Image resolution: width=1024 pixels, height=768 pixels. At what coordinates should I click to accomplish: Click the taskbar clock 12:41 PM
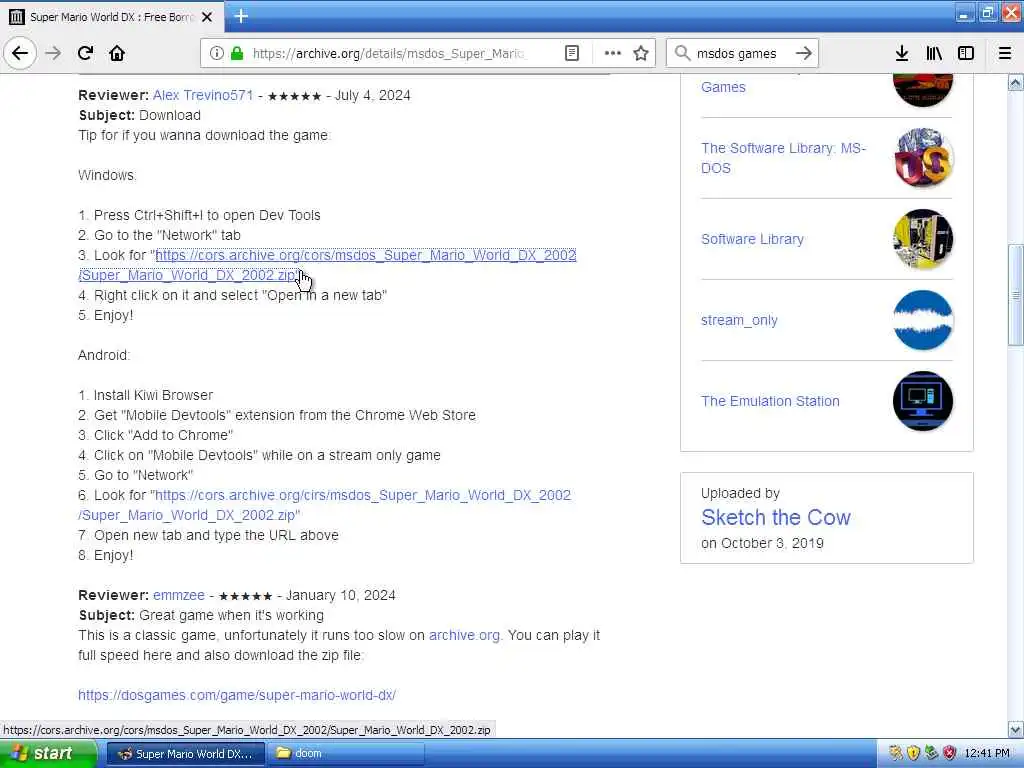pyautogui.click(x=987, y=754)
